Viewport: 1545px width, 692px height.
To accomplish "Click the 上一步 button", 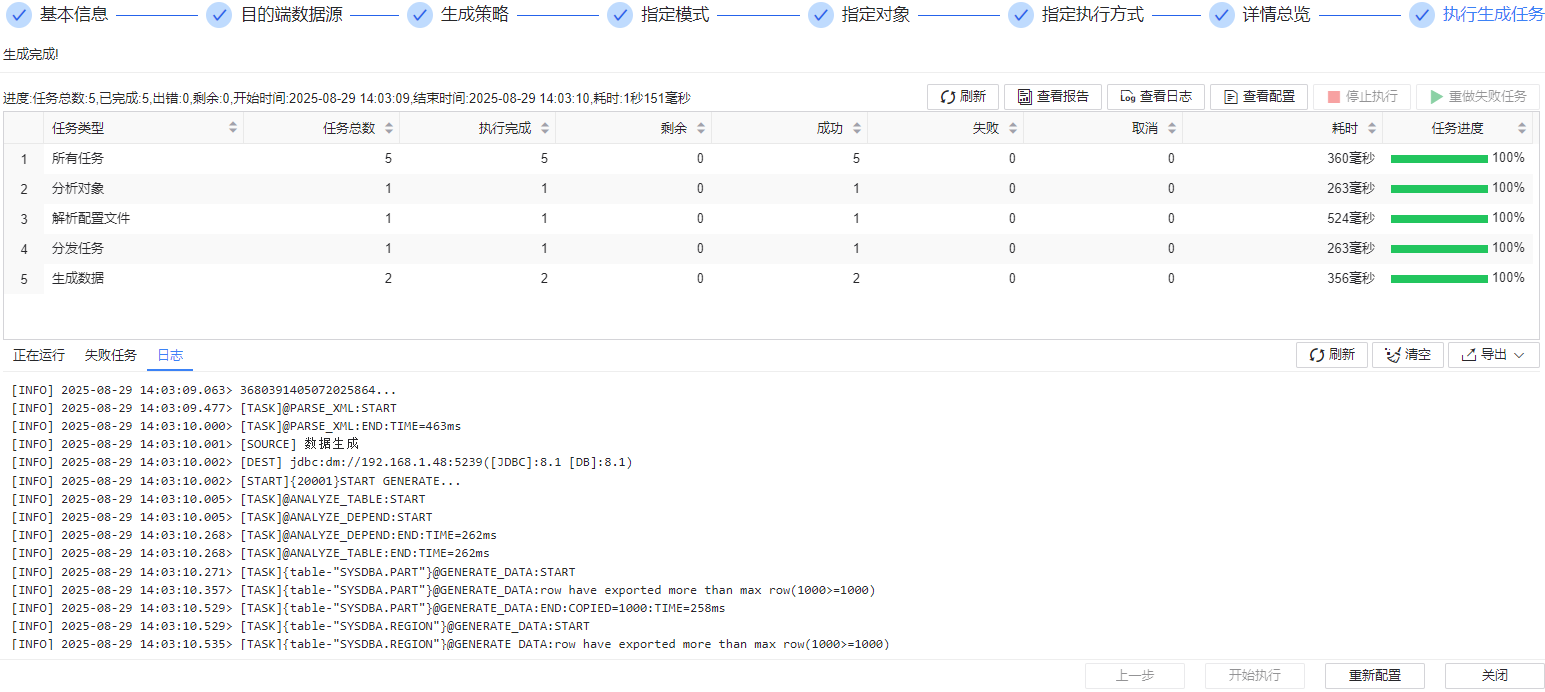I will pyautogui.click(x=1135, y=676).
